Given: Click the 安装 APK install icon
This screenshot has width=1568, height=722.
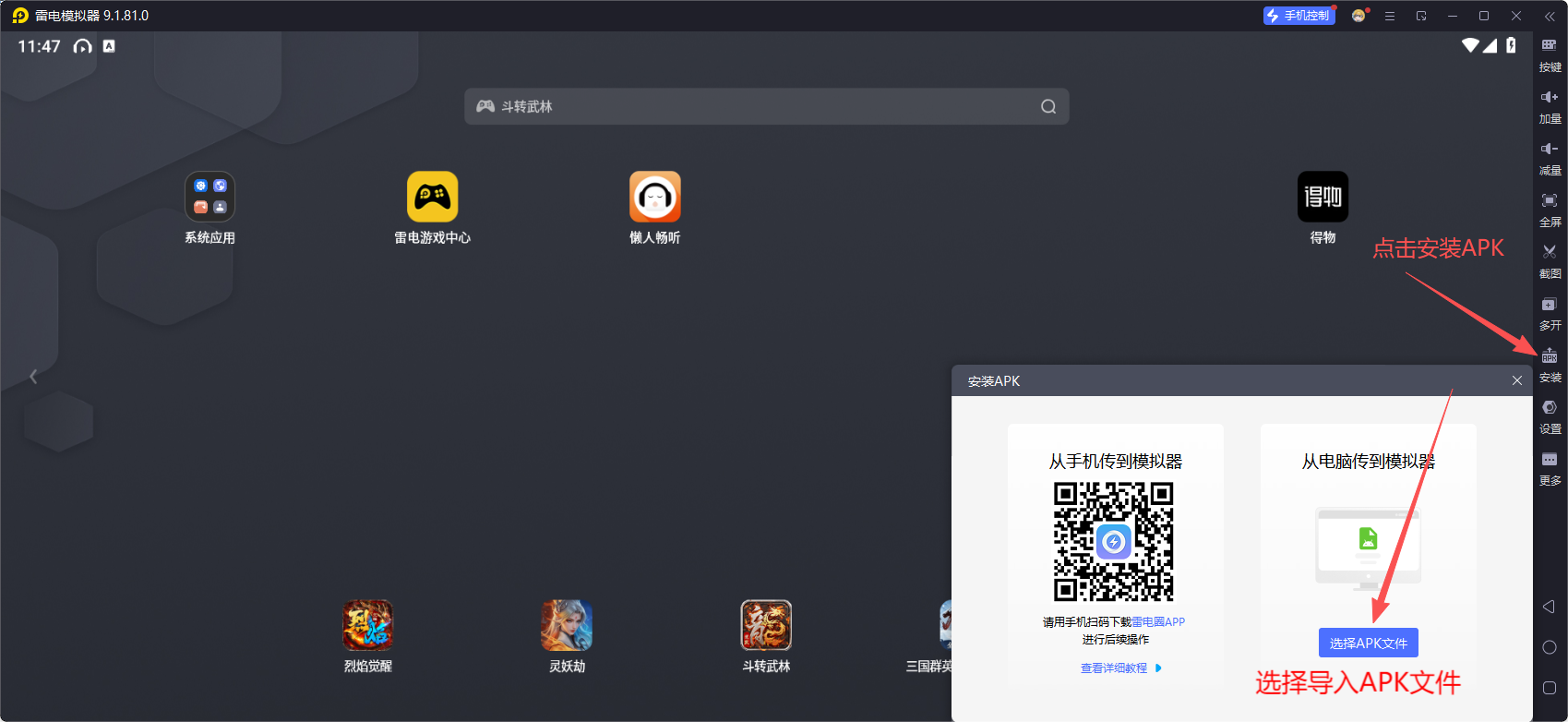Looking at the screenshot, I should 1550,364.
